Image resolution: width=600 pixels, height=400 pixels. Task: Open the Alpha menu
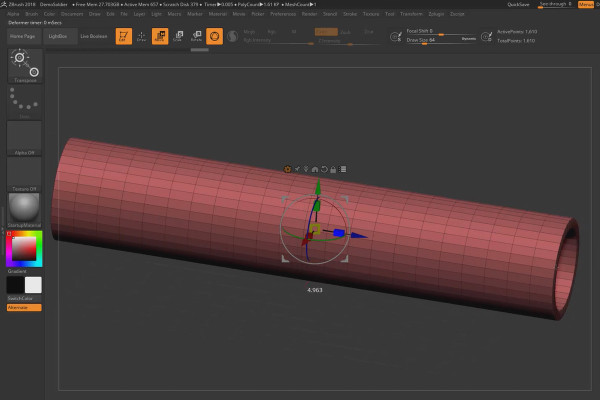point(13,14)
